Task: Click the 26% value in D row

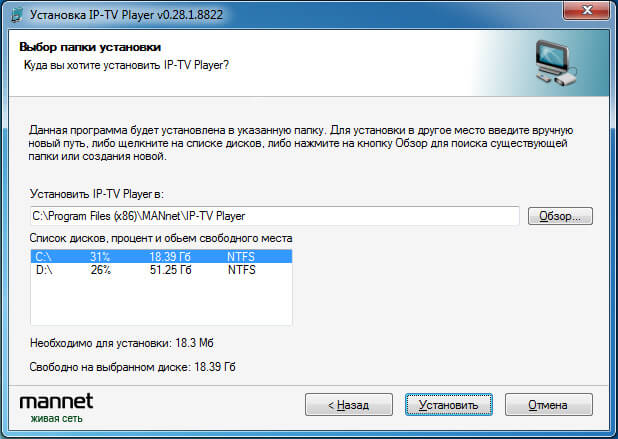Action: point(101,270)
